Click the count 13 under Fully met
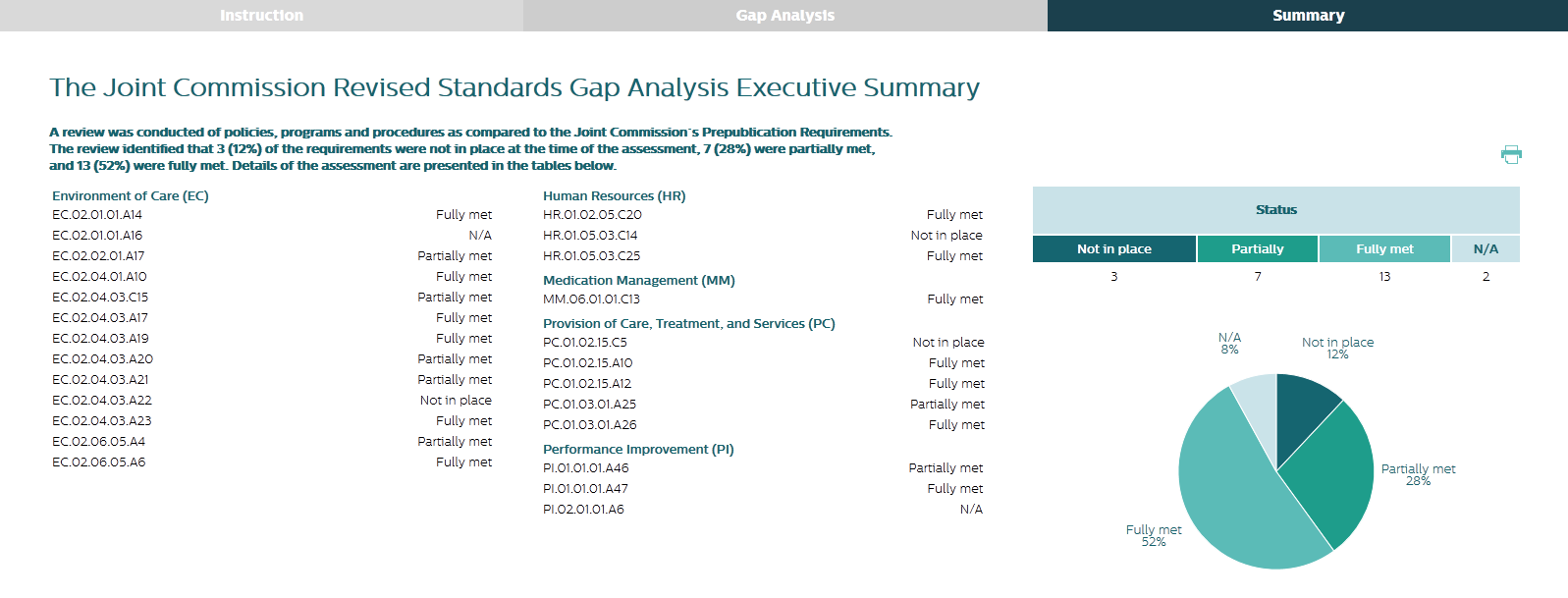 point(1384,277)
